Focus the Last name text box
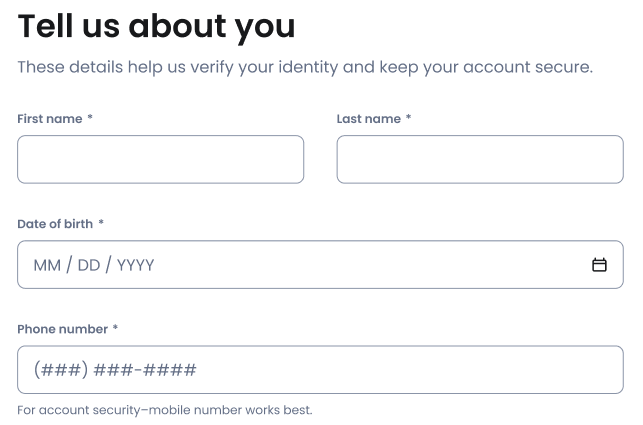 pyautogui.click(x=479, y=160)
